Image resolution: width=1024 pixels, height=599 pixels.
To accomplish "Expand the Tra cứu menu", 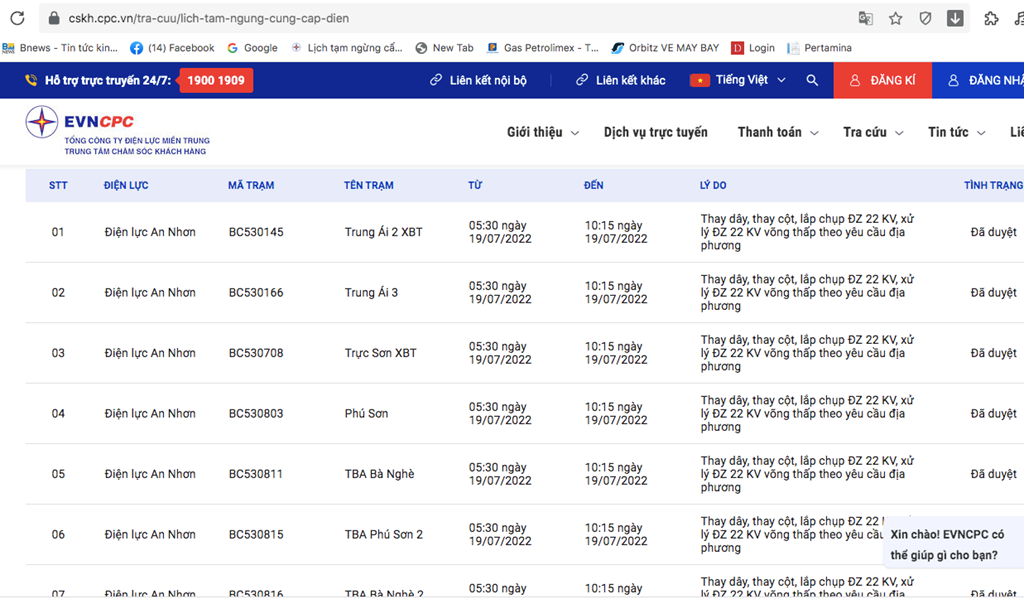I will 873,132.
